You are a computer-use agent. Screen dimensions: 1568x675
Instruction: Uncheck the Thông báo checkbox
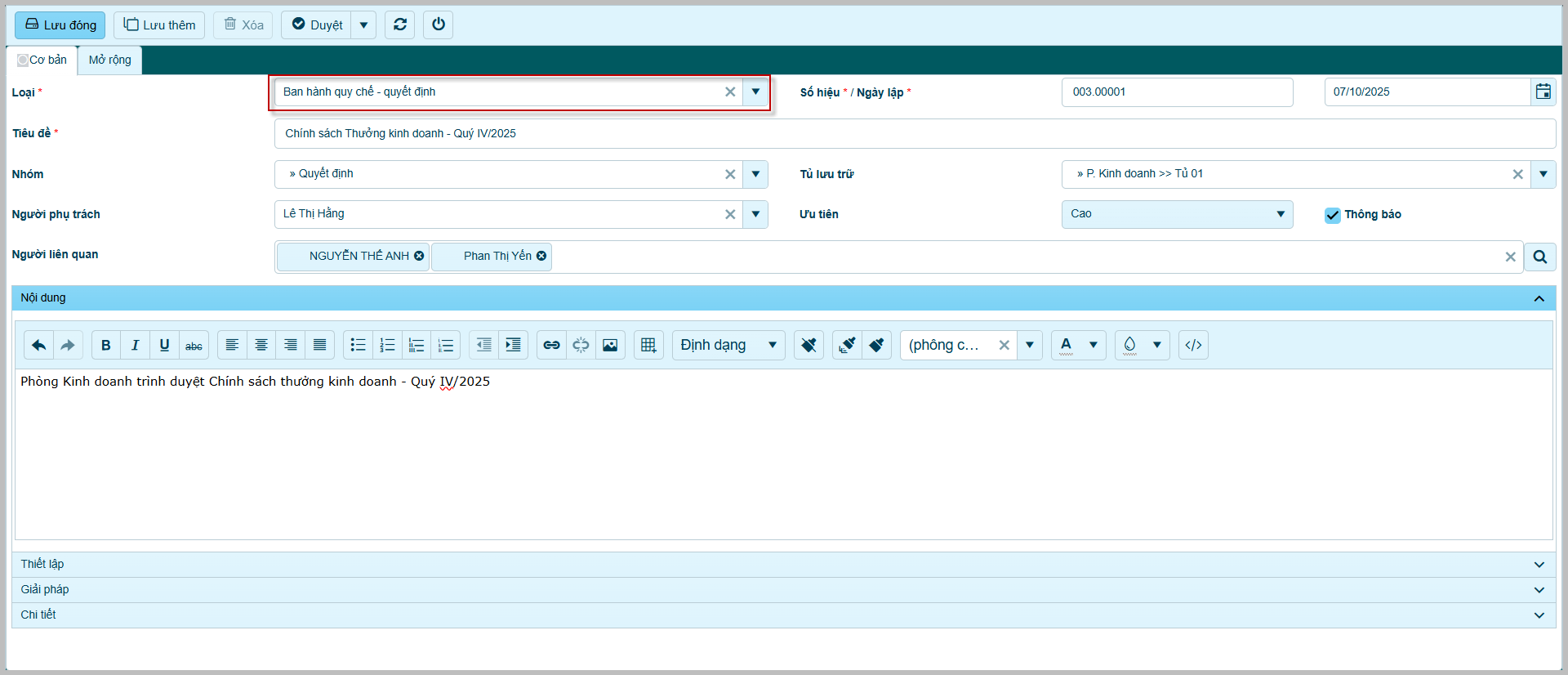pos(1333,215)
